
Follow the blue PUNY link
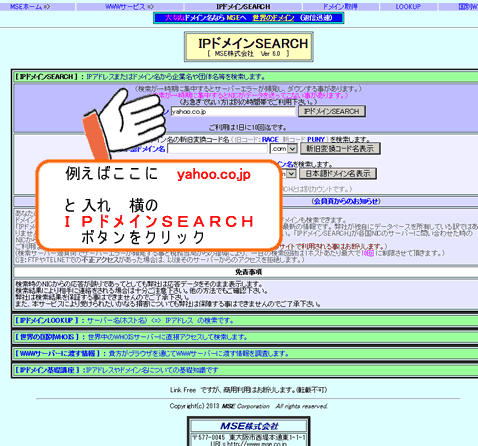[316, 139]
